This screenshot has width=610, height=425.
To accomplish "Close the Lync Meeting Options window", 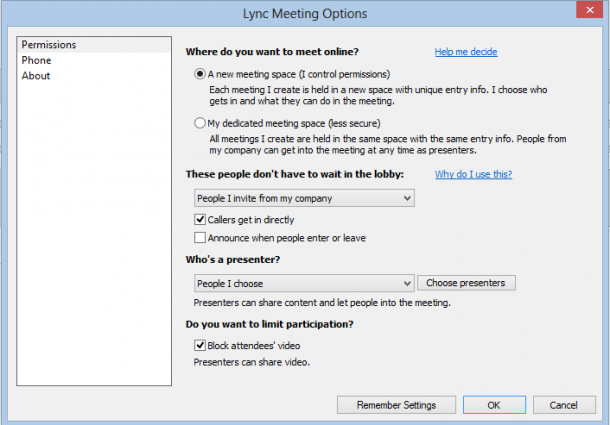I will tap(590, 10).
